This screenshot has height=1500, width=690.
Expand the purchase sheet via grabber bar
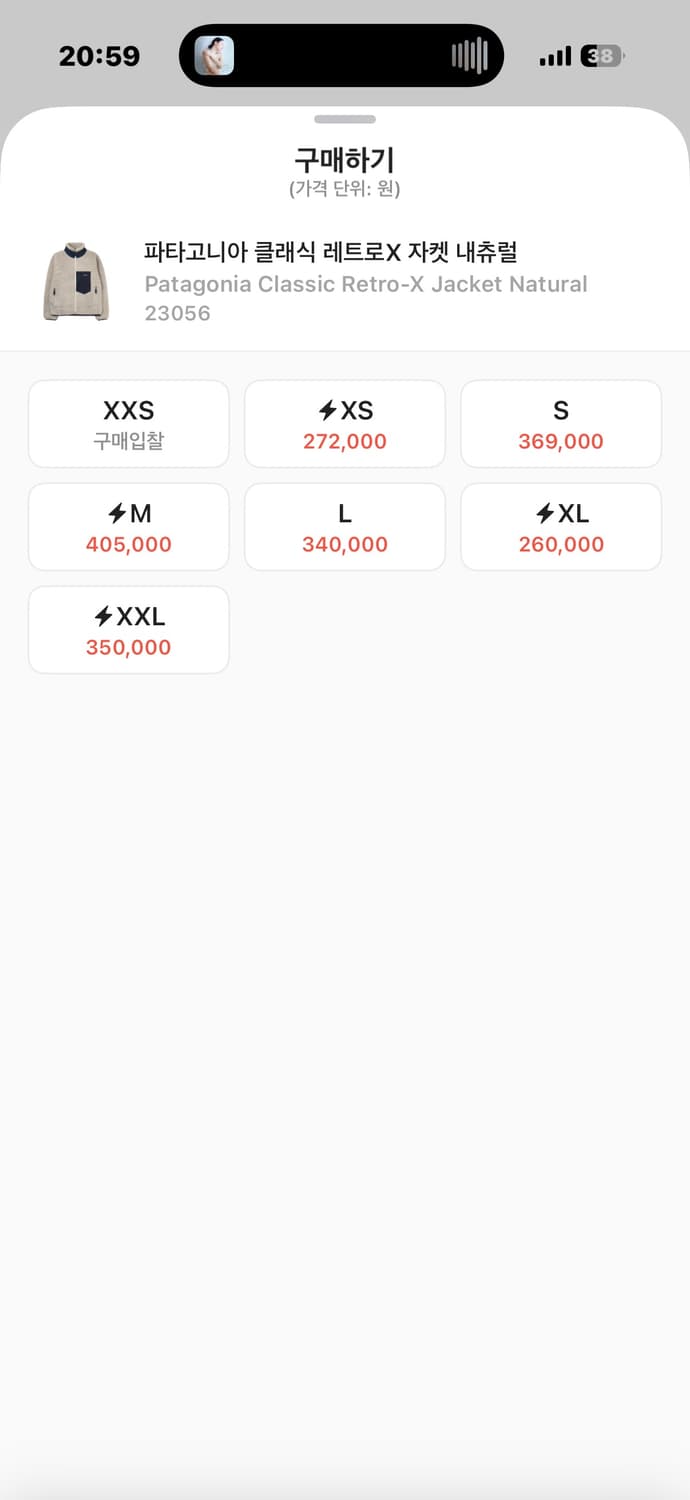pos(345,119)
